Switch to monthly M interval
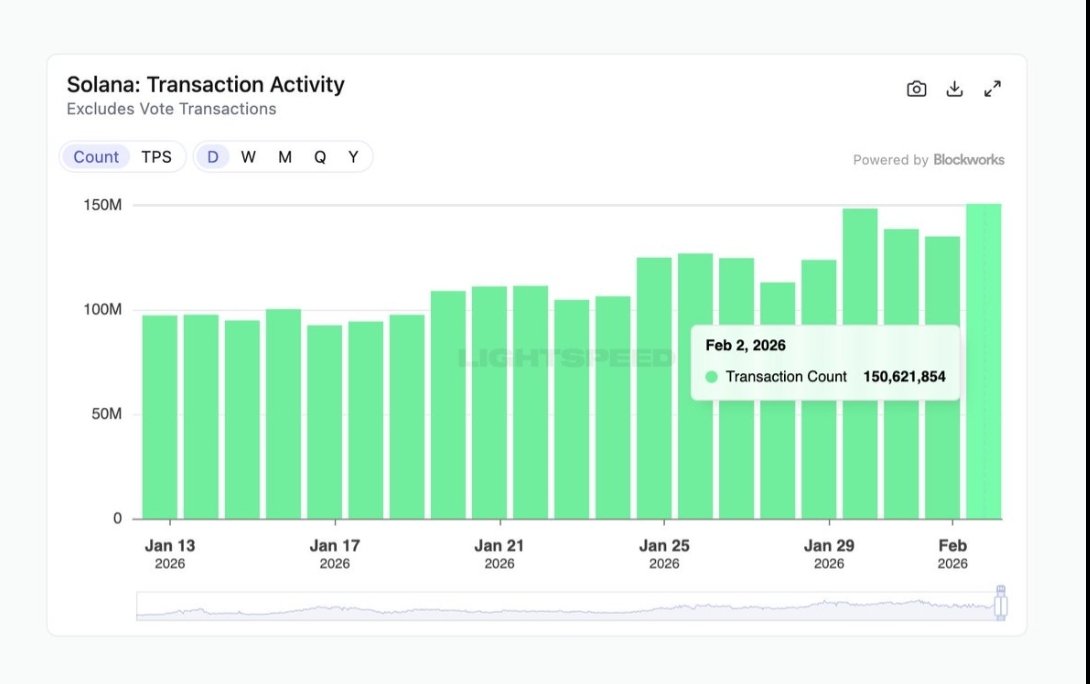Viewport: 1090px width, 684px height. tap(285, 157)
